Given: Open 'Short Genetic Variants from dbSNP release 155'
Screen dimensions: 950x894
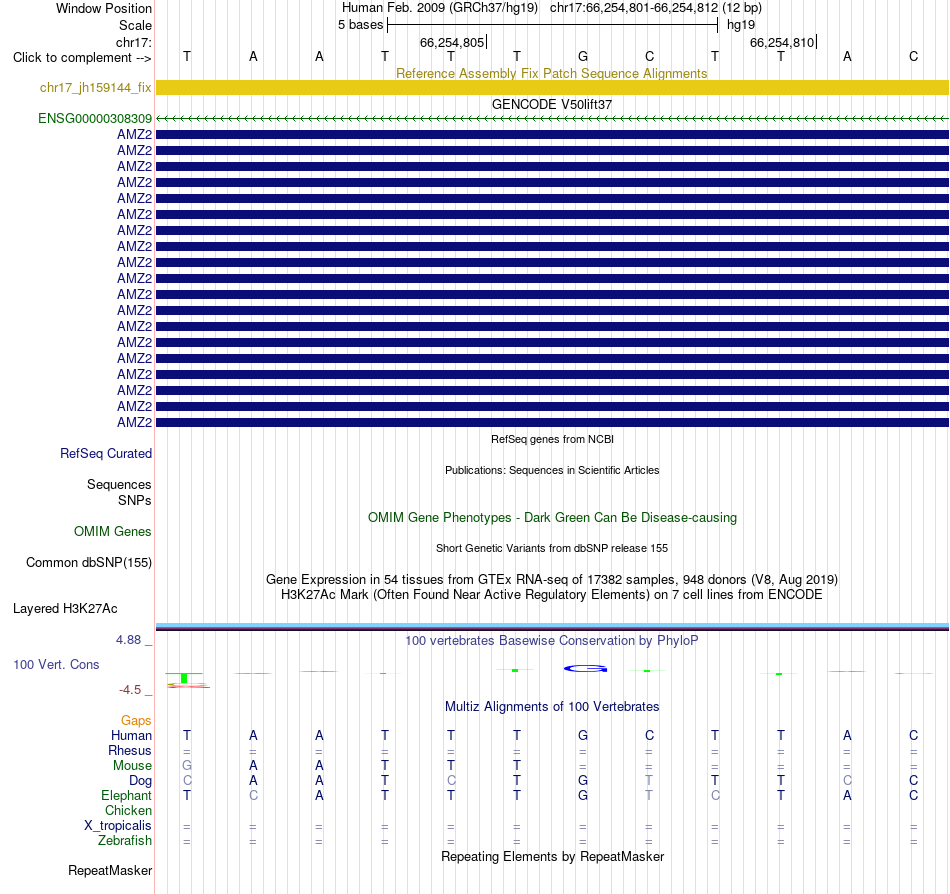Looking at the screenshot, I should (552, 548).
